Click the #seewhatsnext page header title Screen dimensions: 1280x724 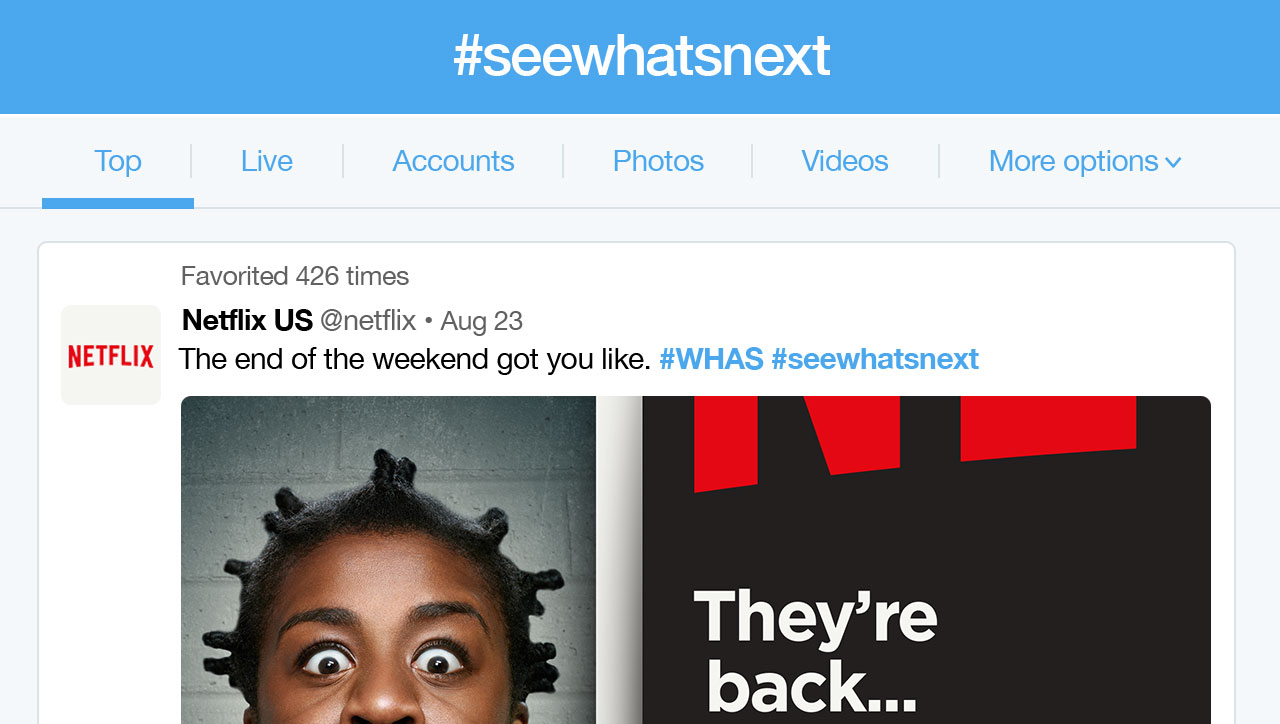click(641, 56)
